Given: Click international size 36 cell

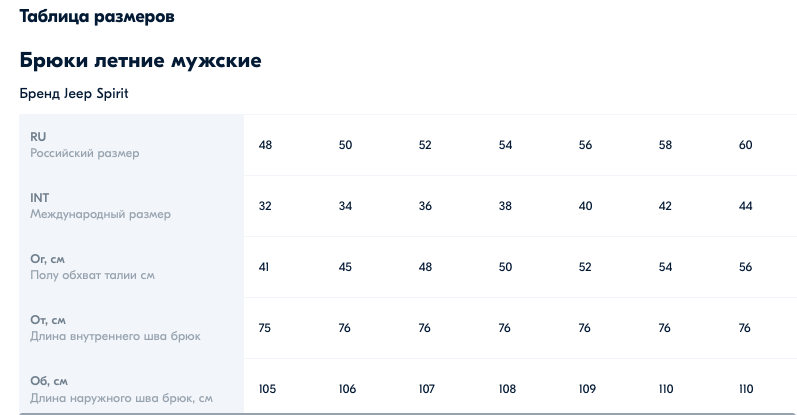Looking at the screenshot, I should (425, 206).
